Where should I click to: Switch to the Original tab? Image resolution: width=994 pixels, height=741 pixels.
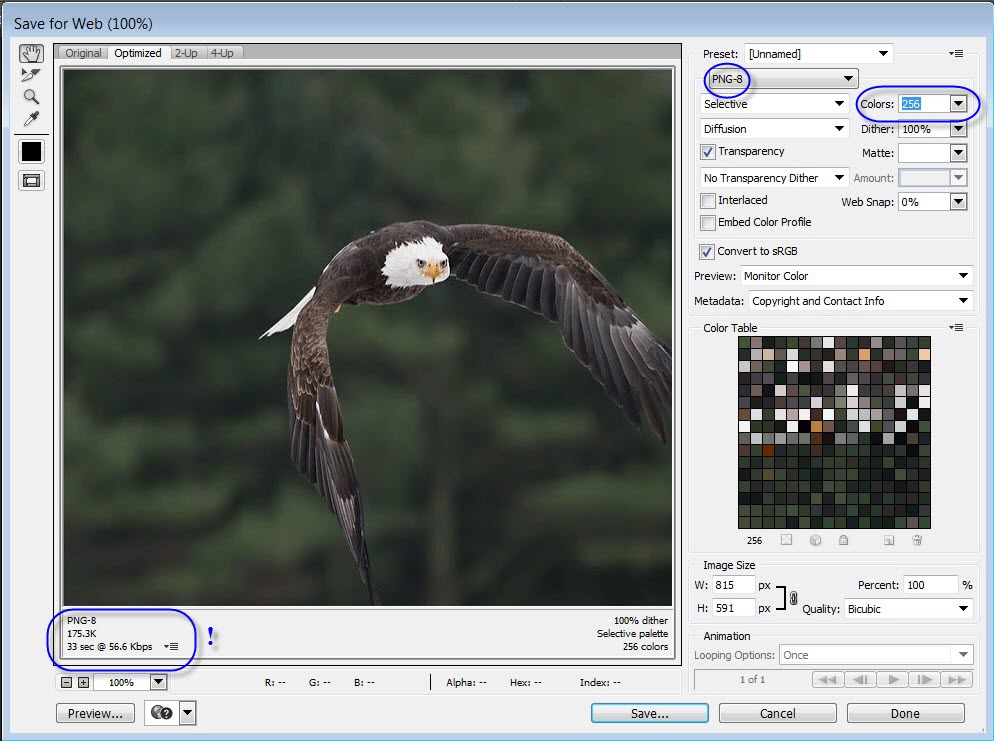83,53
